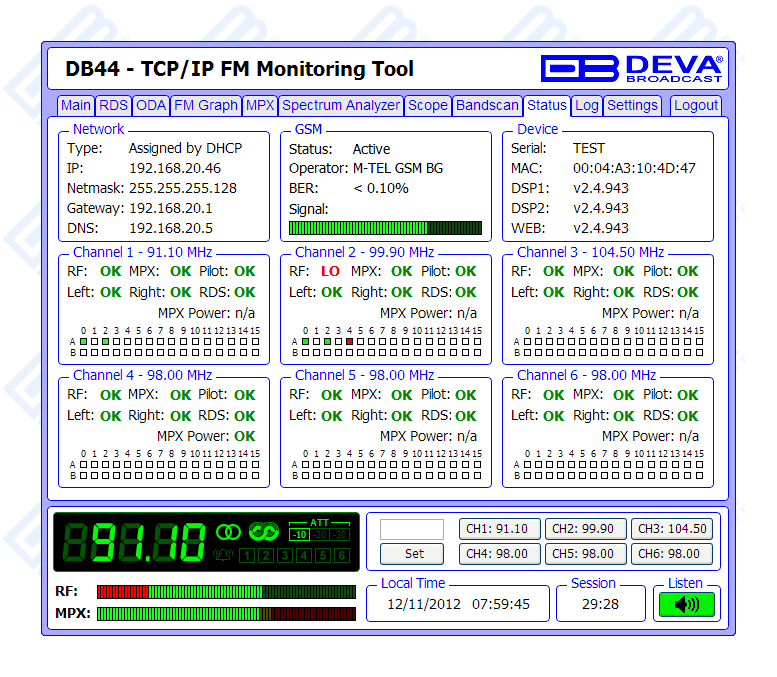Click Channel 2 group A box 2
Screen dimensions: 777x677
[327, 341]
